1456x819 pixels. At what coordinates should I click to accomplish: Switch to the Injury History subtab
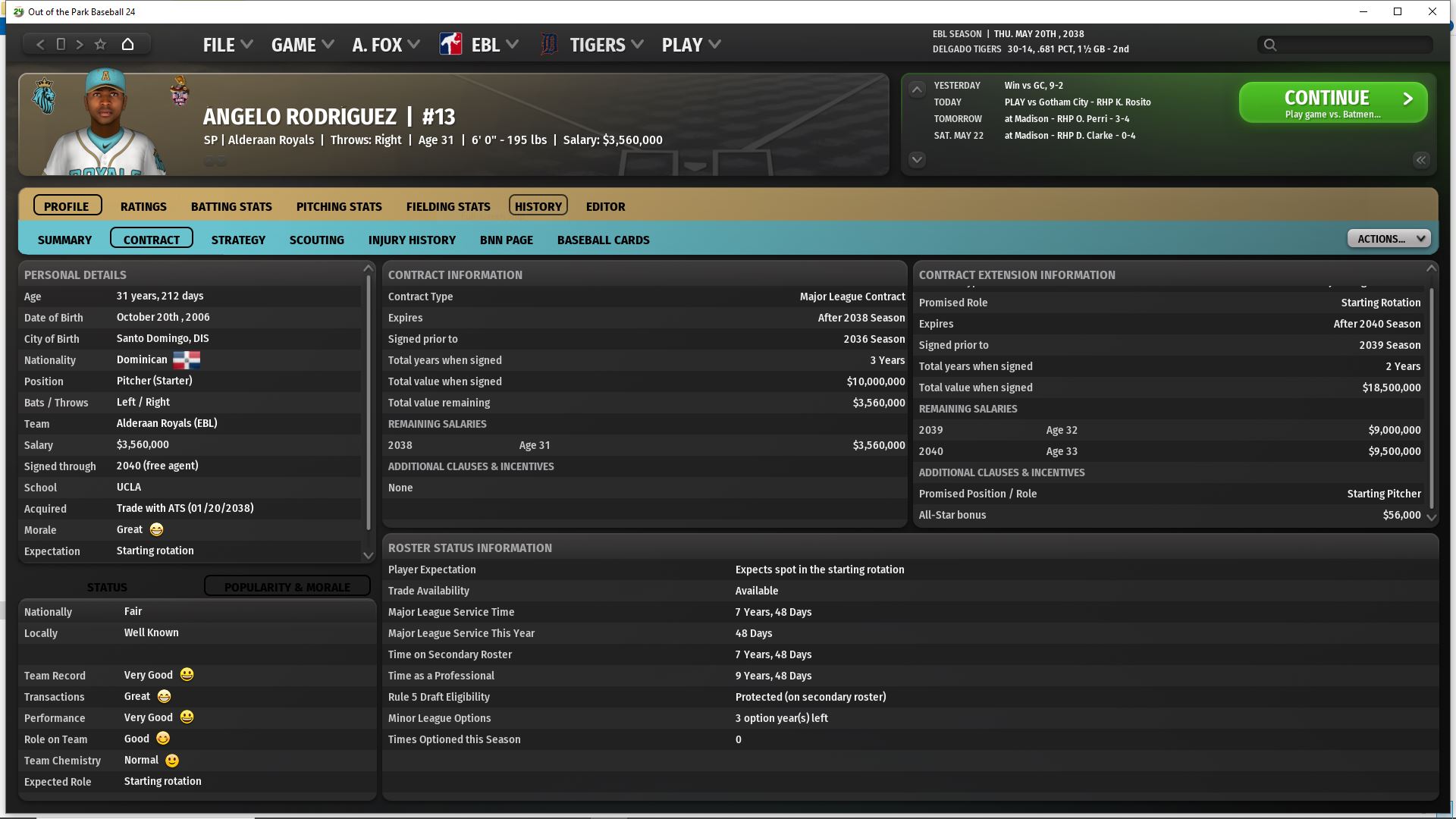click(x=412, y=240)
